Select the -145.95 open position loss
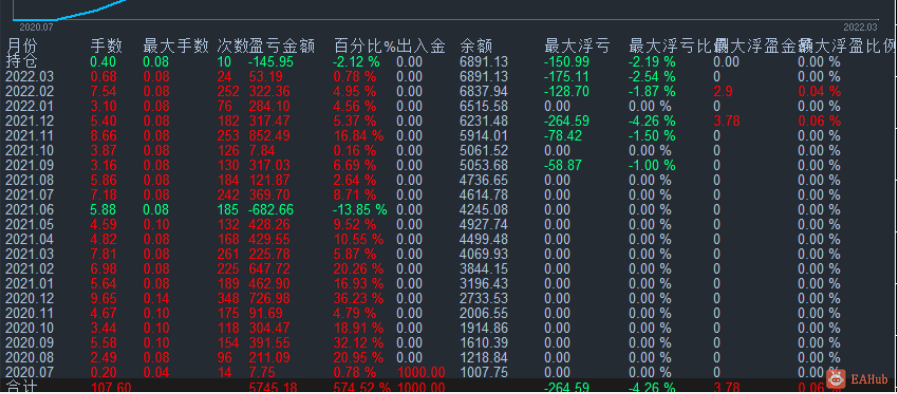 (271, 62)
